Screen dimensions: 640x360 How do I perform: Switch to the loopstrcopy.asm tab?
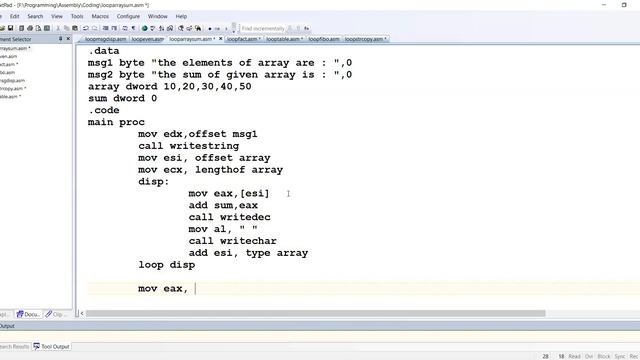(x=365, y=39)
